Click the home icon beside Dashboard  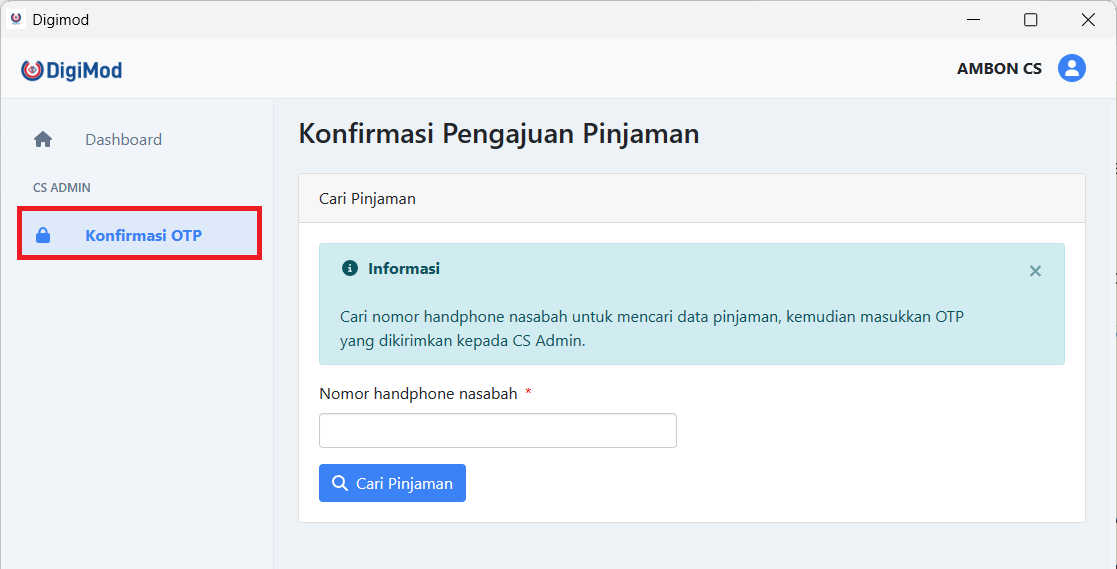[x=43, y=140]
